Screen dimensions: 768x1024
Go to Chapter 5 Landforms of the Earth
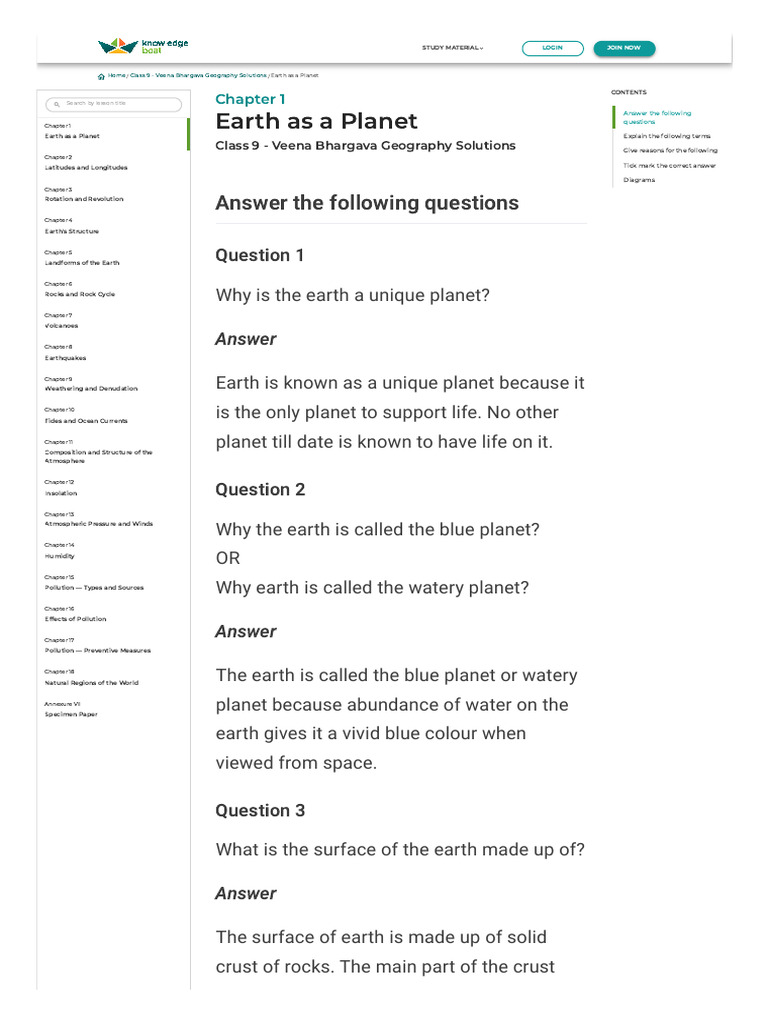pyautogui.click(x=82, y=262)
